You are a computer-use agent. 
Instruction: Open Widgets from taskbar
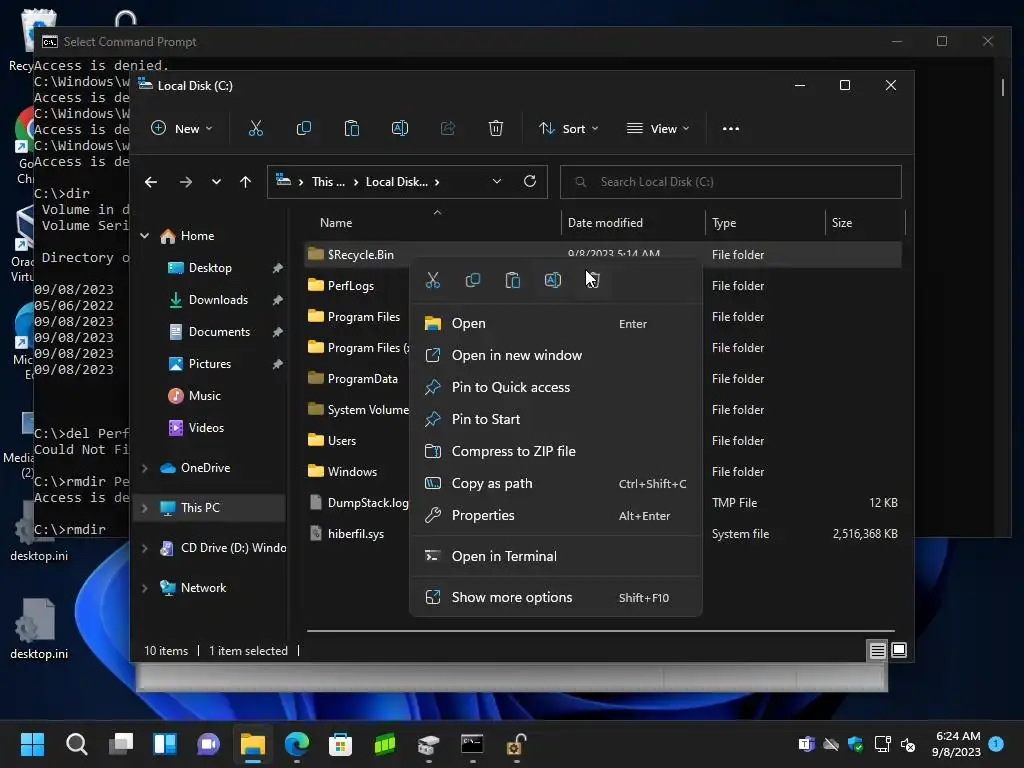coord(165,744)
